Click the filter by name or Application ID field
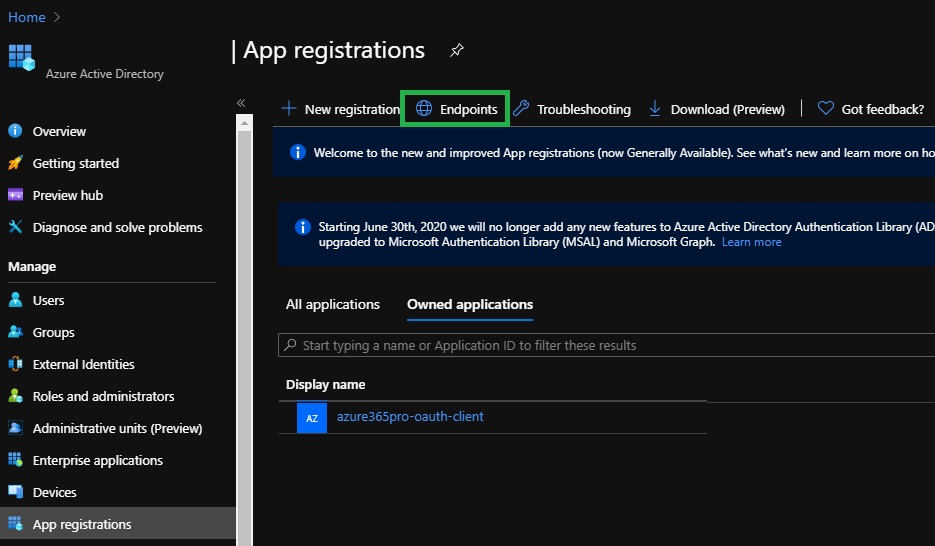Viewport: 935px width, 546px height. [606, 345]
